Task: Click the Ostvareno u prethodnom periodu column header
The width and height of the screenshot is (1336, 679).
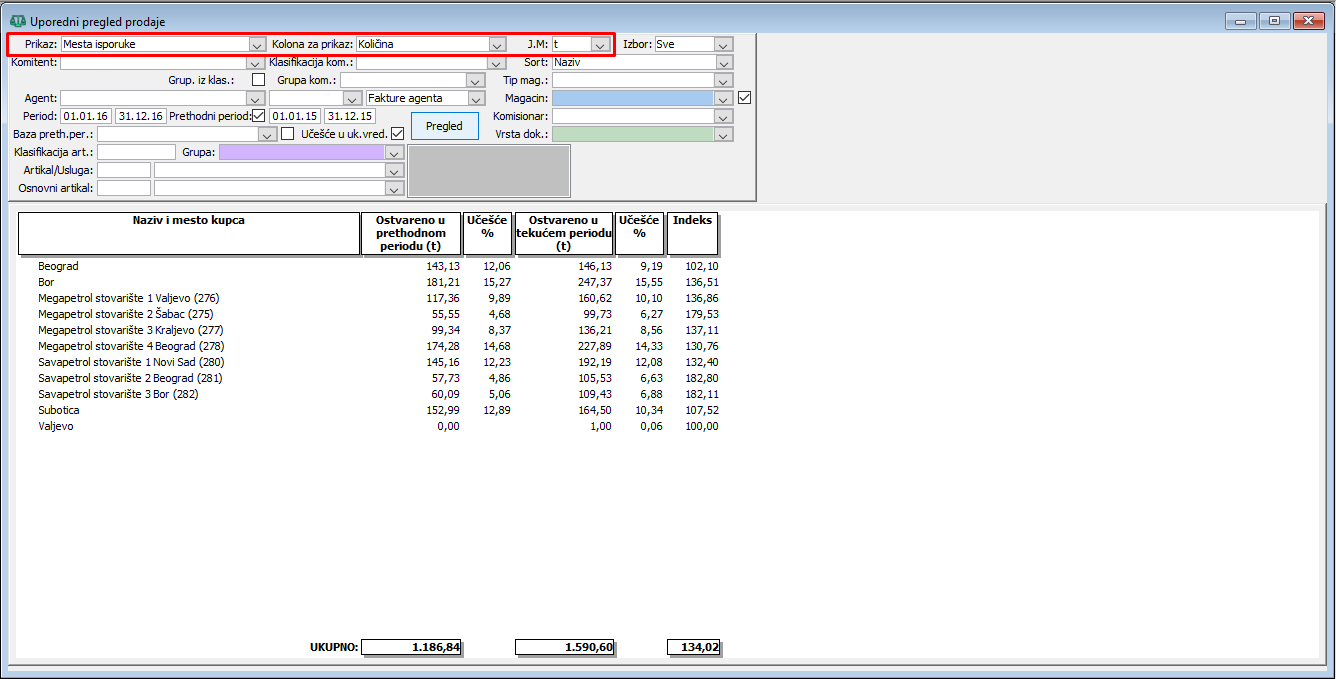Action: click(411, 233)
